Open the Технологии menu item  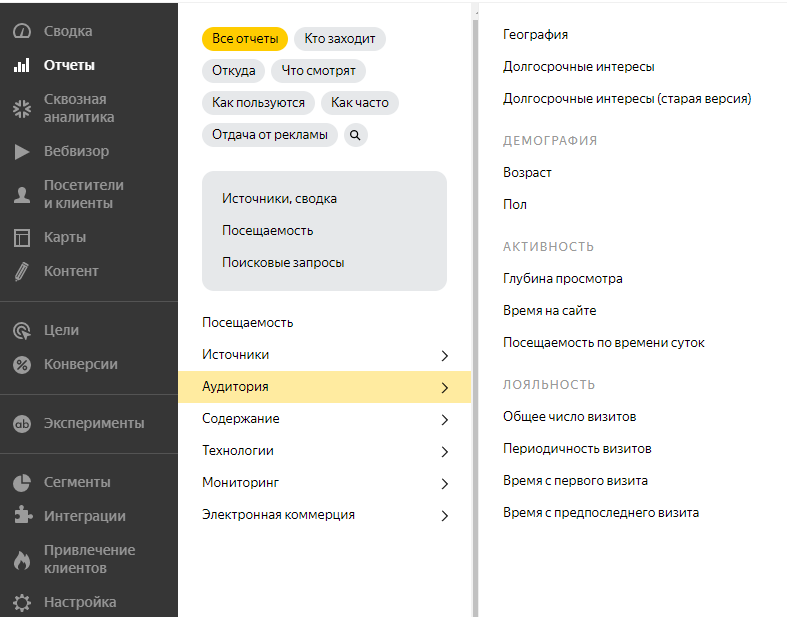click(x=238, y=451)
